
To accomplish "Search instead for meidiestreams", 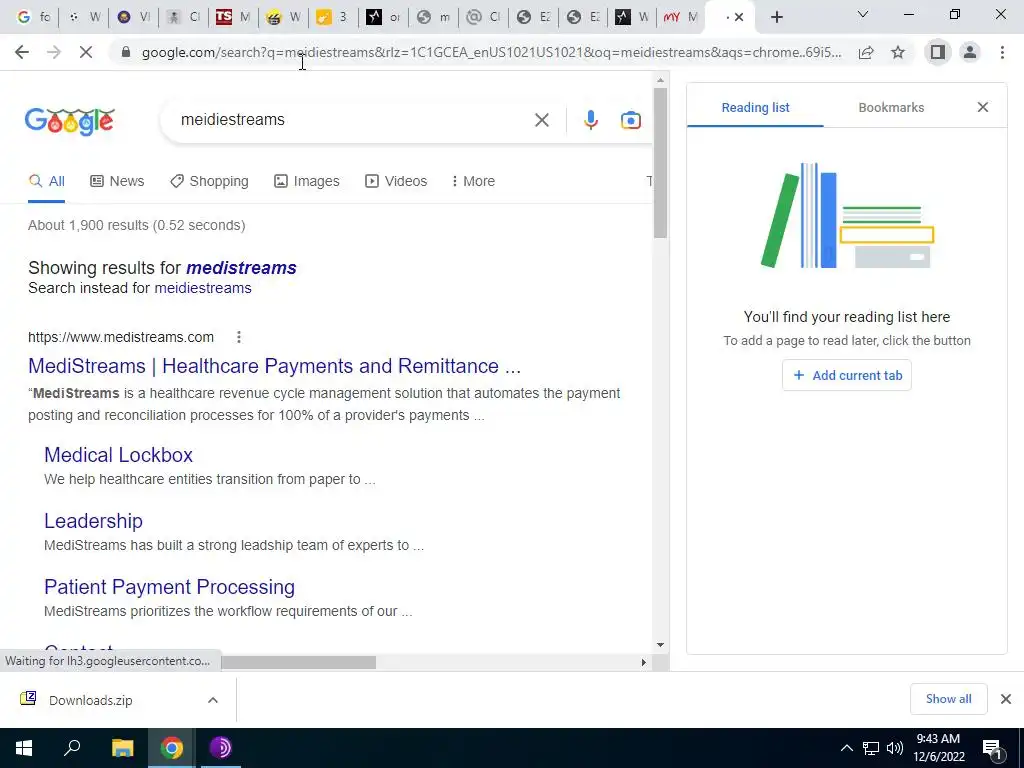I will click(202, 288).
